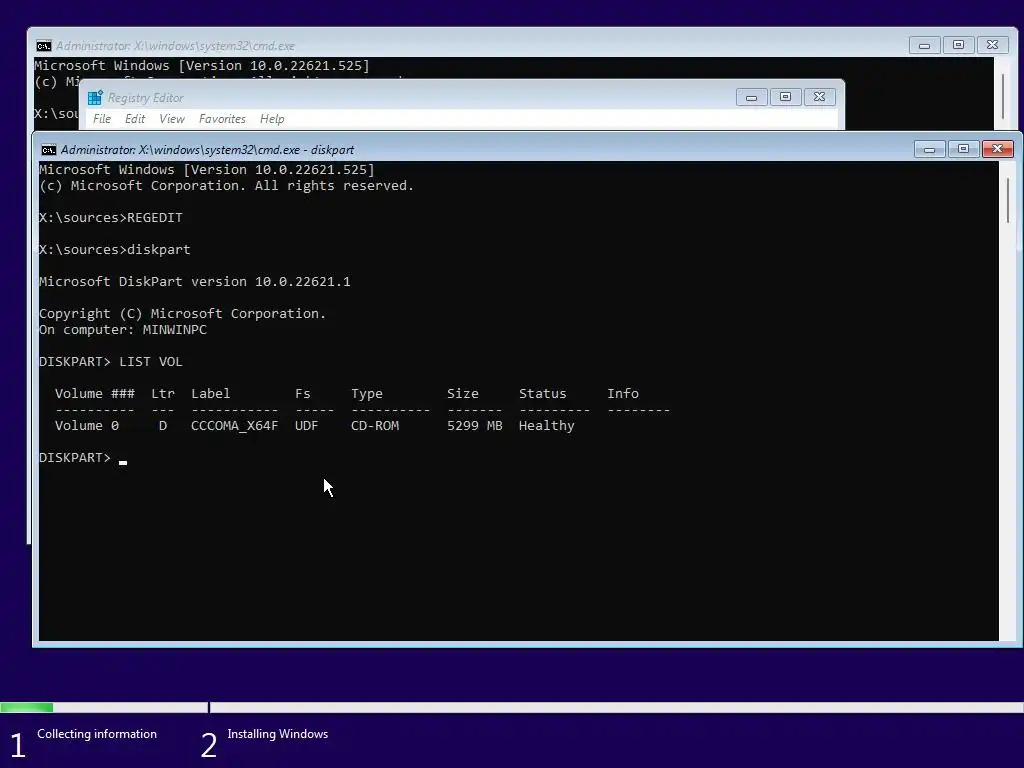Click the background cmd.exe window system icon

[x=44, y=46]
